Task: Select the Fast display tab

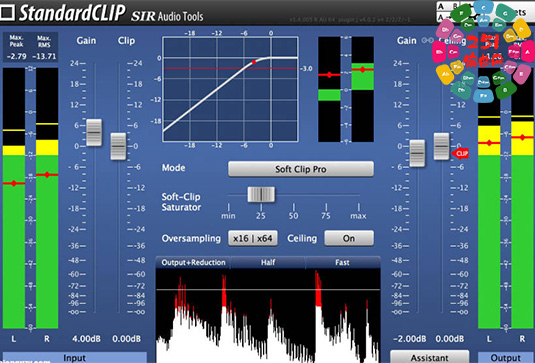Action: [342, 262]
